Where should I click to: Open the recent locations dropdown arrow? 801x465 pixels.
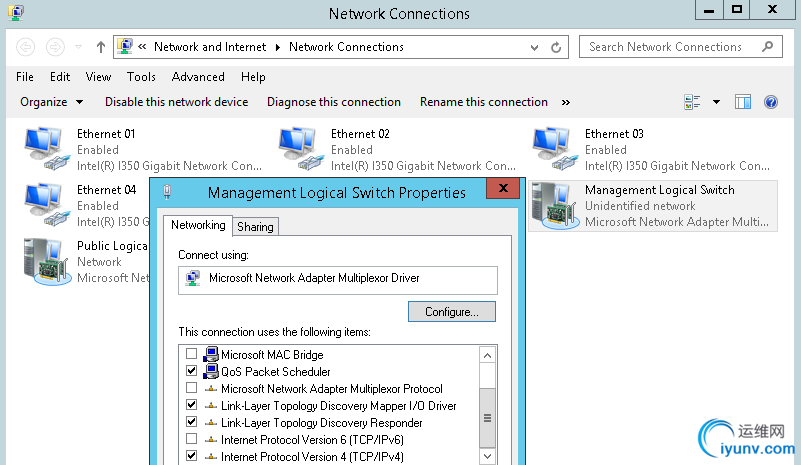pos(78,47)
